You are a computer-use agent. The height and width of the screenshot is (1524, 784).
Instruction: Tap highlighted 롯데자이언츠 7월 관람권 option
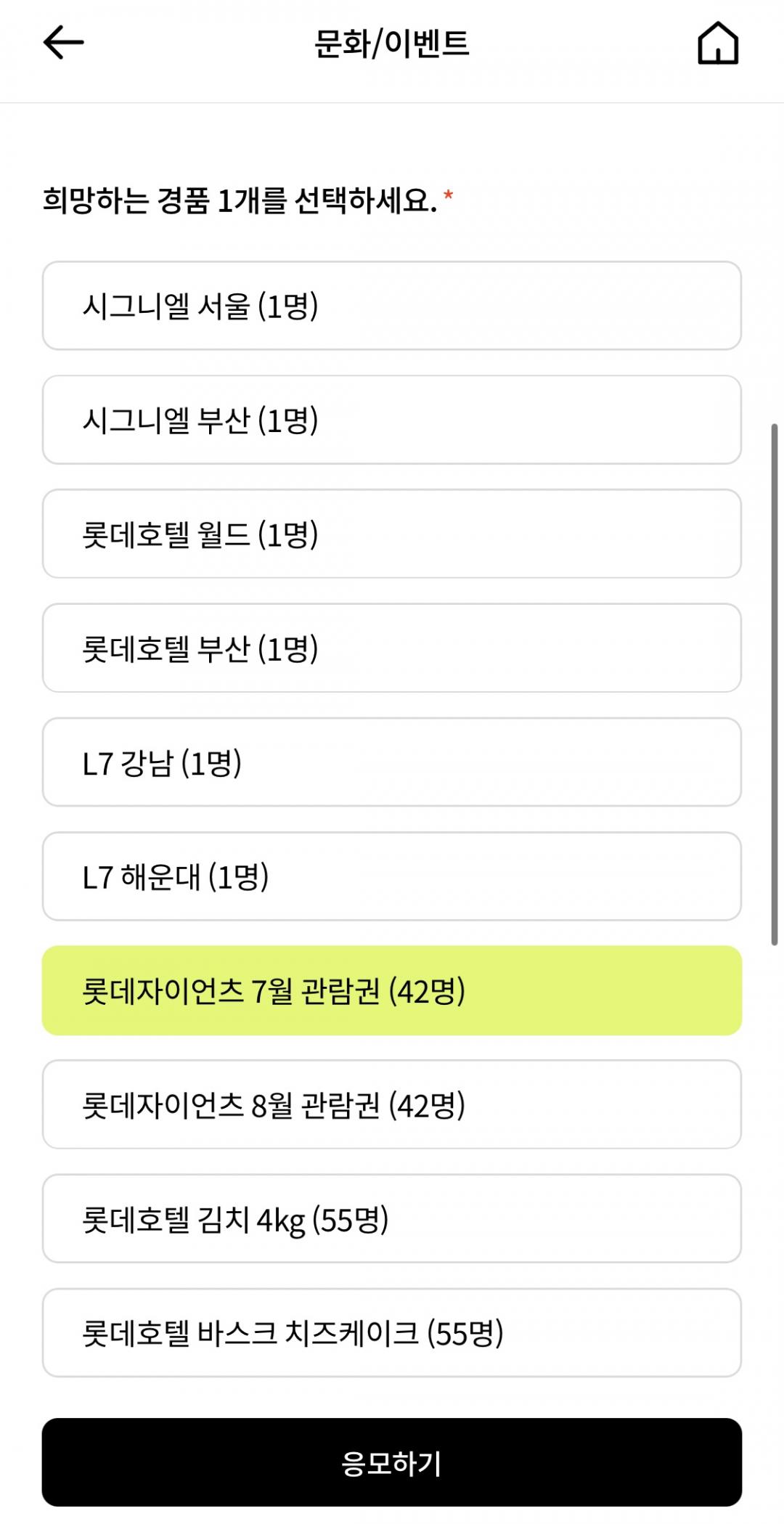coord(391,990)
